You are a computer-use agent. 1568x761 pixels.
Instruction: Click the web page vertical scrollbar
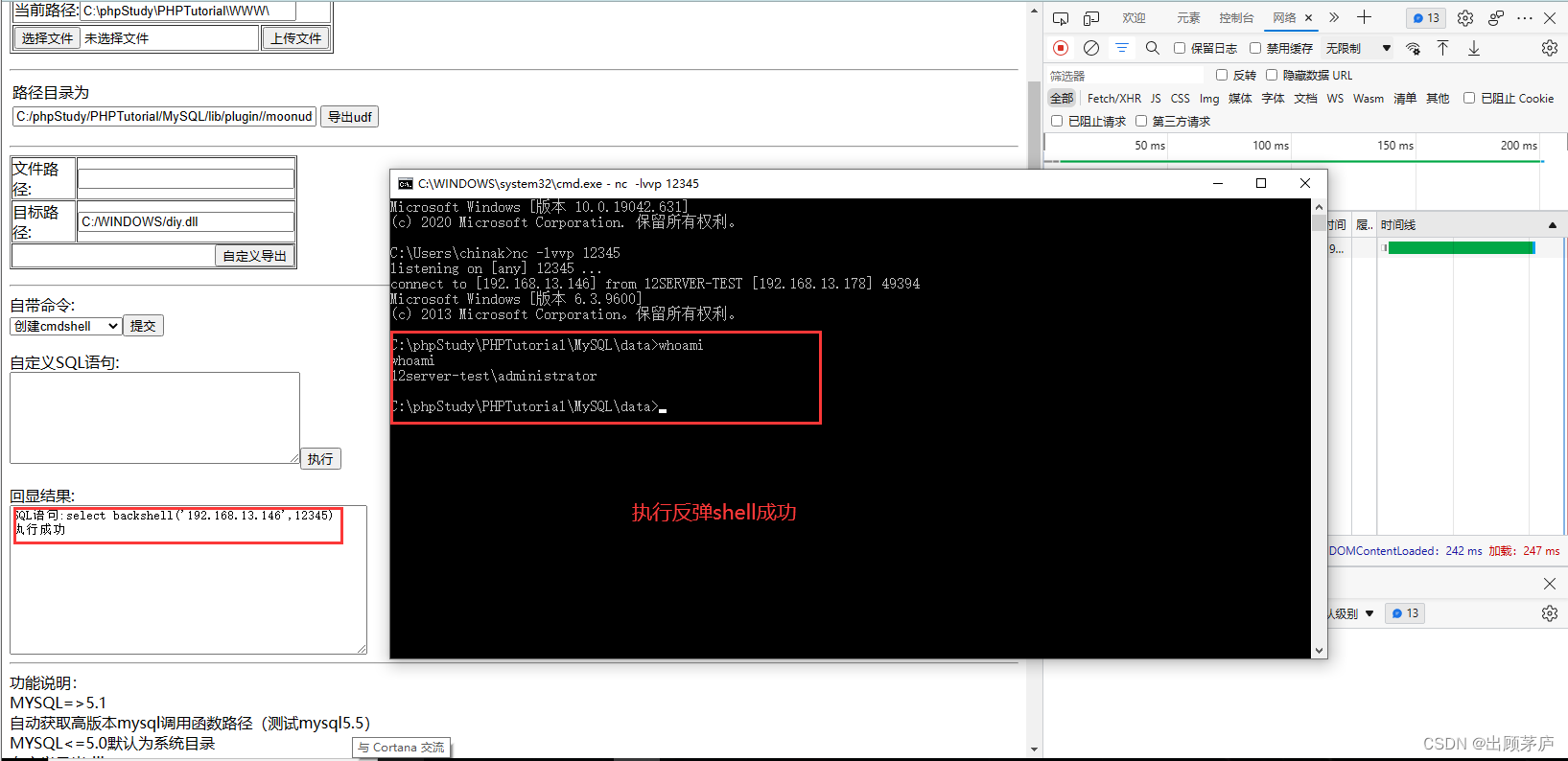point(1034,380)
